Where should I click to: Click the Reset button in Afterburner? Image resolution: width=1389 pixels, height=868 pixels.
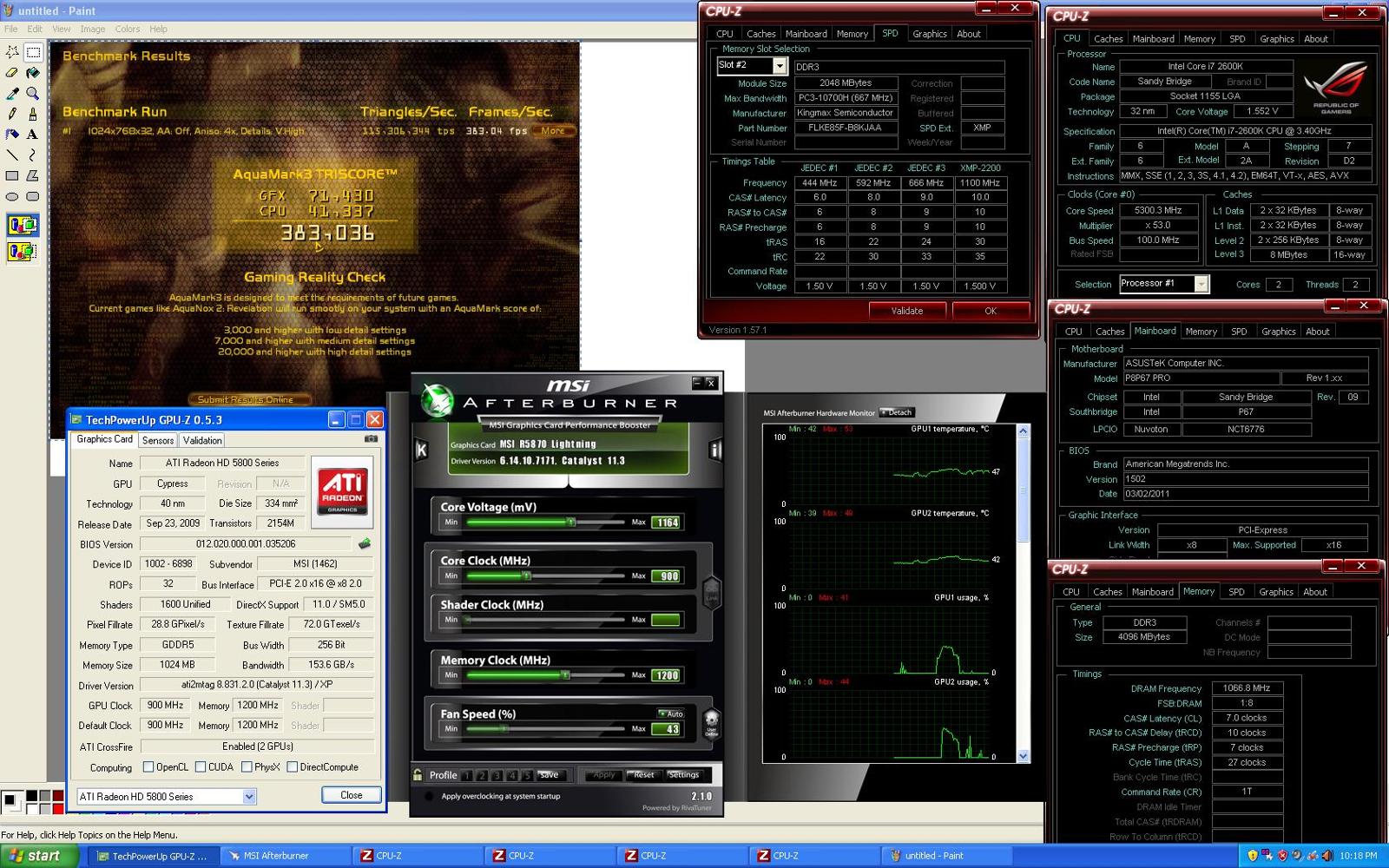[x=644, y=775]
